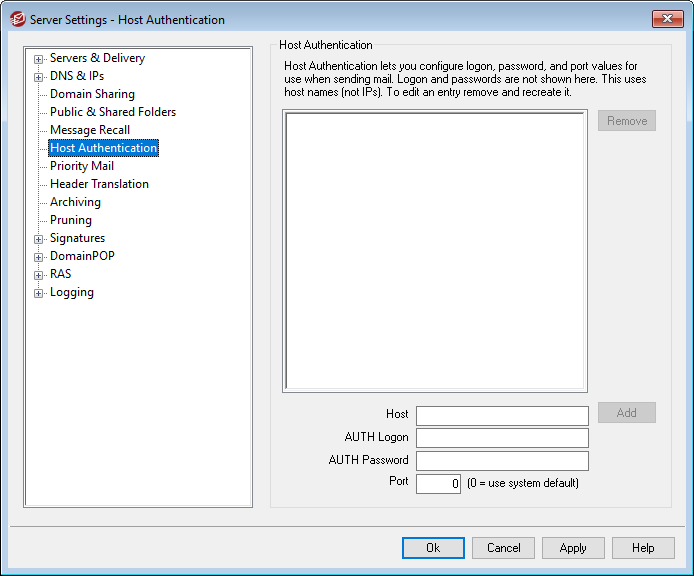This screenshot has height=576, width=694.
Task: Focus the AUTH Logon text box
Action: (x=502, y=438)
